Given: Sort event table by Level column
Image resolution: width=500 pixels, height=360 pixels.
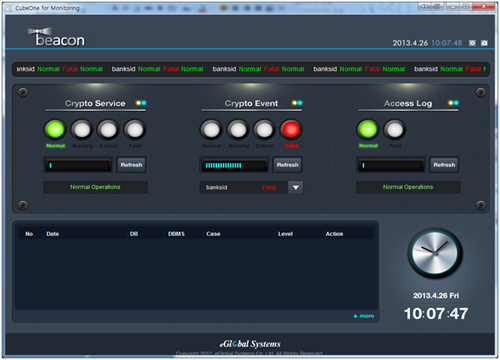Looking at the screenshot, I should click(x=285, y=234).
